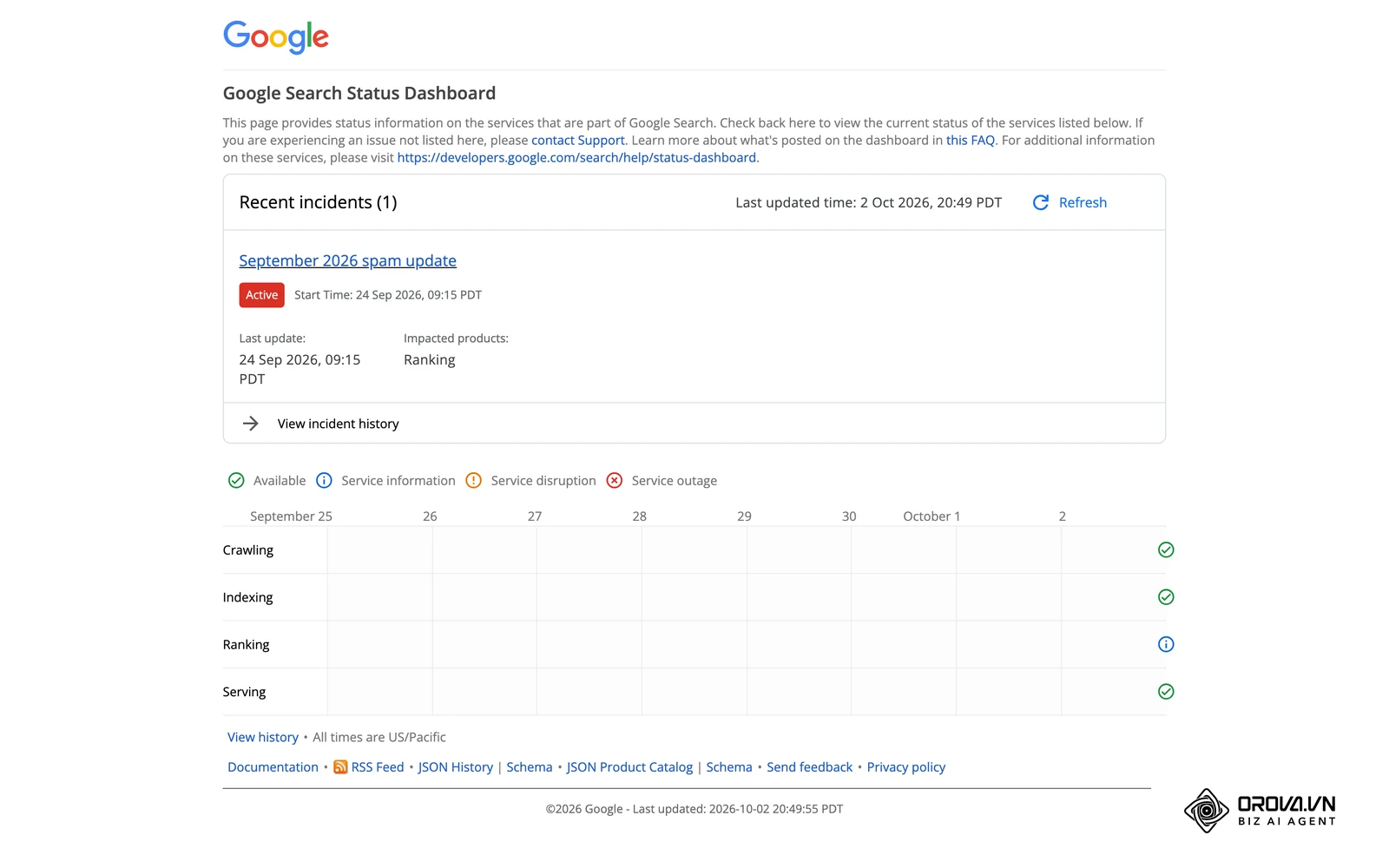
Task: Open the this FAQ link
Action: click(x=971, y=141)
